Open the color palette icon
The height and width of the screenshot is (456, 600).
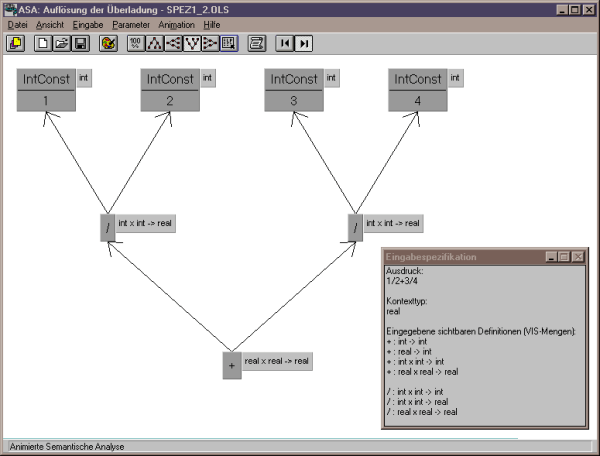click(108, 43)
